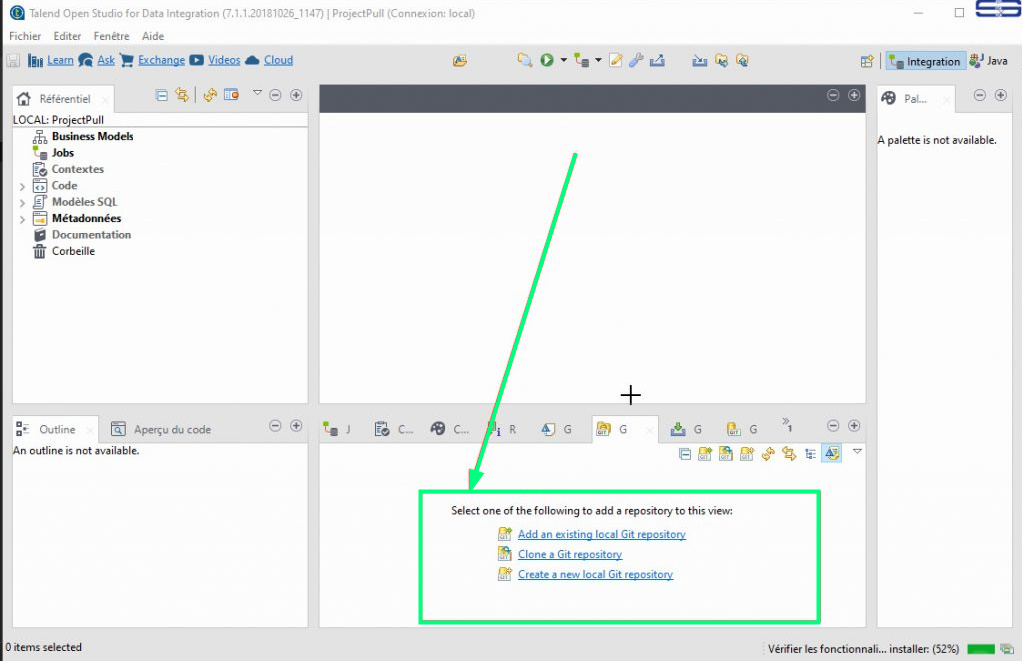Switch to the Aperçu du code tab
Image resolution: width=1022 pixels, height=662 pixels.
pyautogui.click(x=162, y=429)
